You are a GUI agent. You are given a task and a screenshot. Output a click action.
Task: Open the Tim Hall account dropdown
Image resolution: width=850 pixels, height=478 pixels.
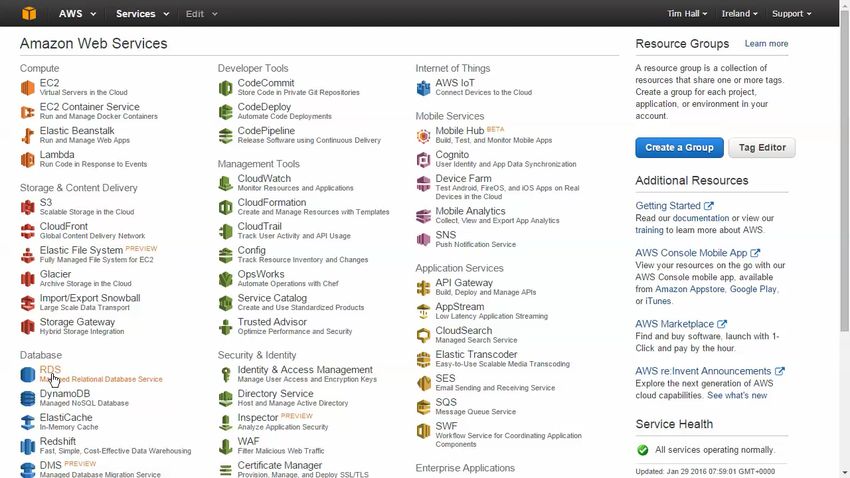coord(692,14)
